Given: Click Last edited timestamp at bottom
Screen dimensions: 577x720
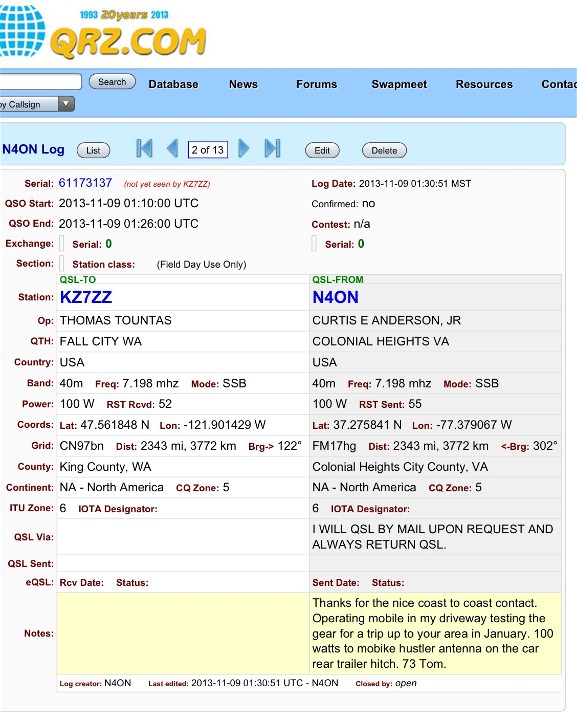Looking at the screenshot, I should [265, 683].
